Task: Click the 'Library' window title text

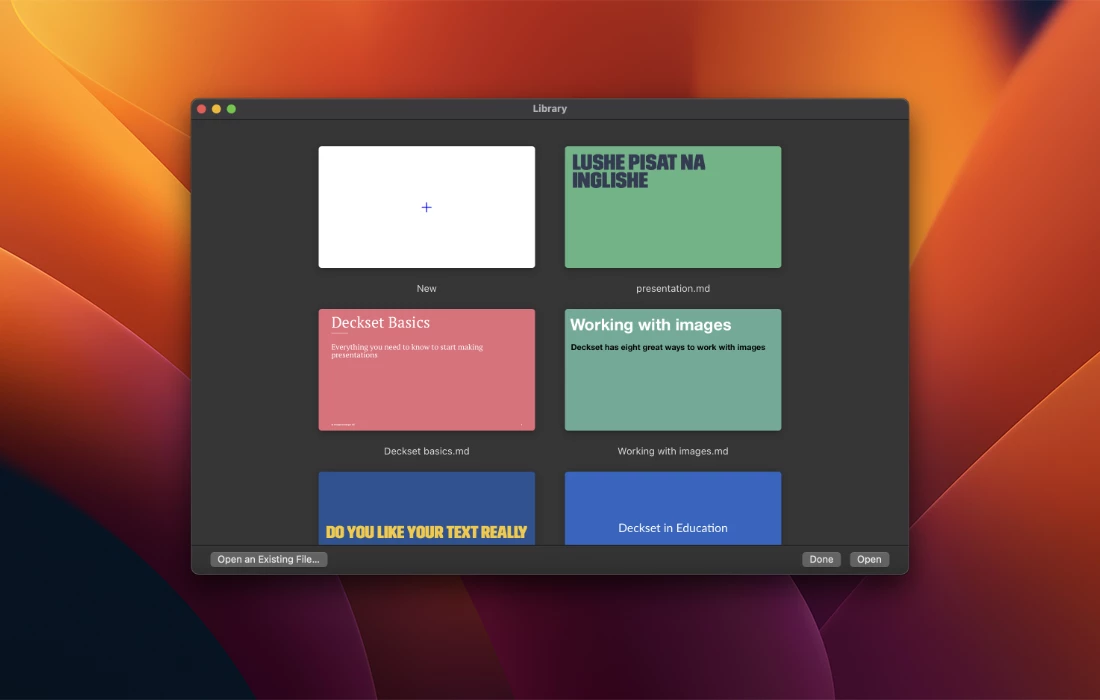Action: [x=549, y=109]
